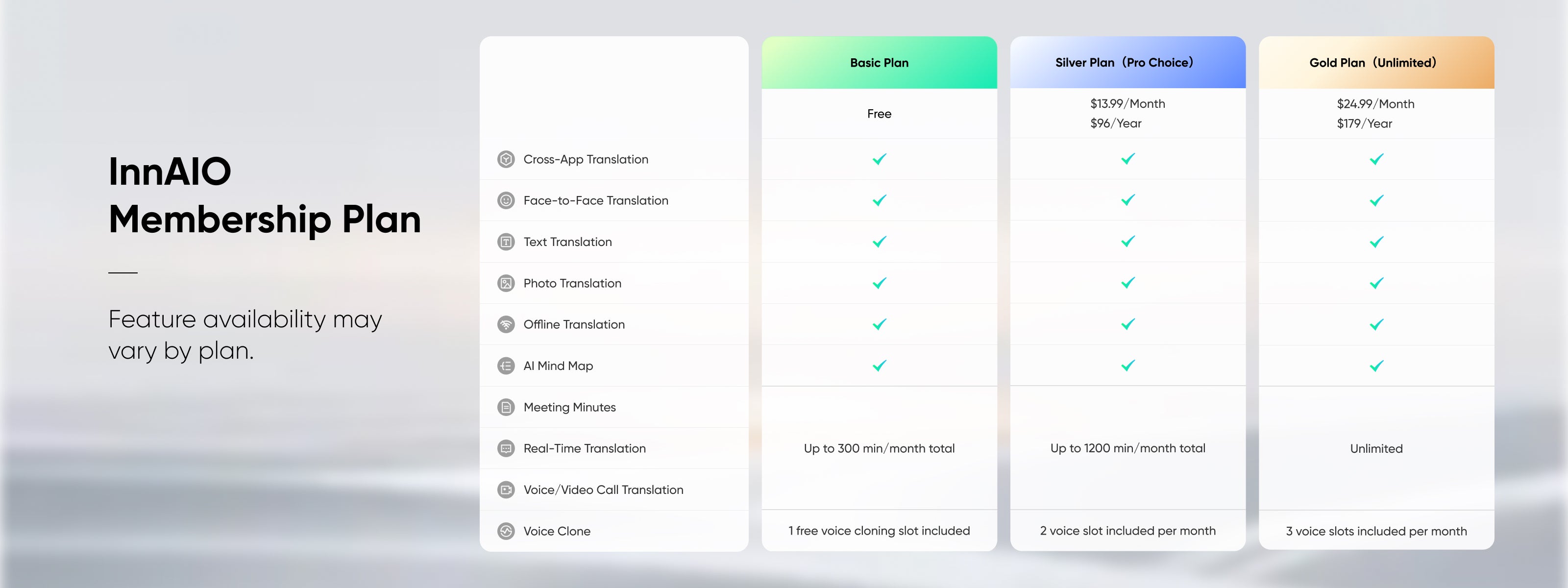Click the Offline Translation wifi icon
The image size is (1568, 588).
[506, 324]
